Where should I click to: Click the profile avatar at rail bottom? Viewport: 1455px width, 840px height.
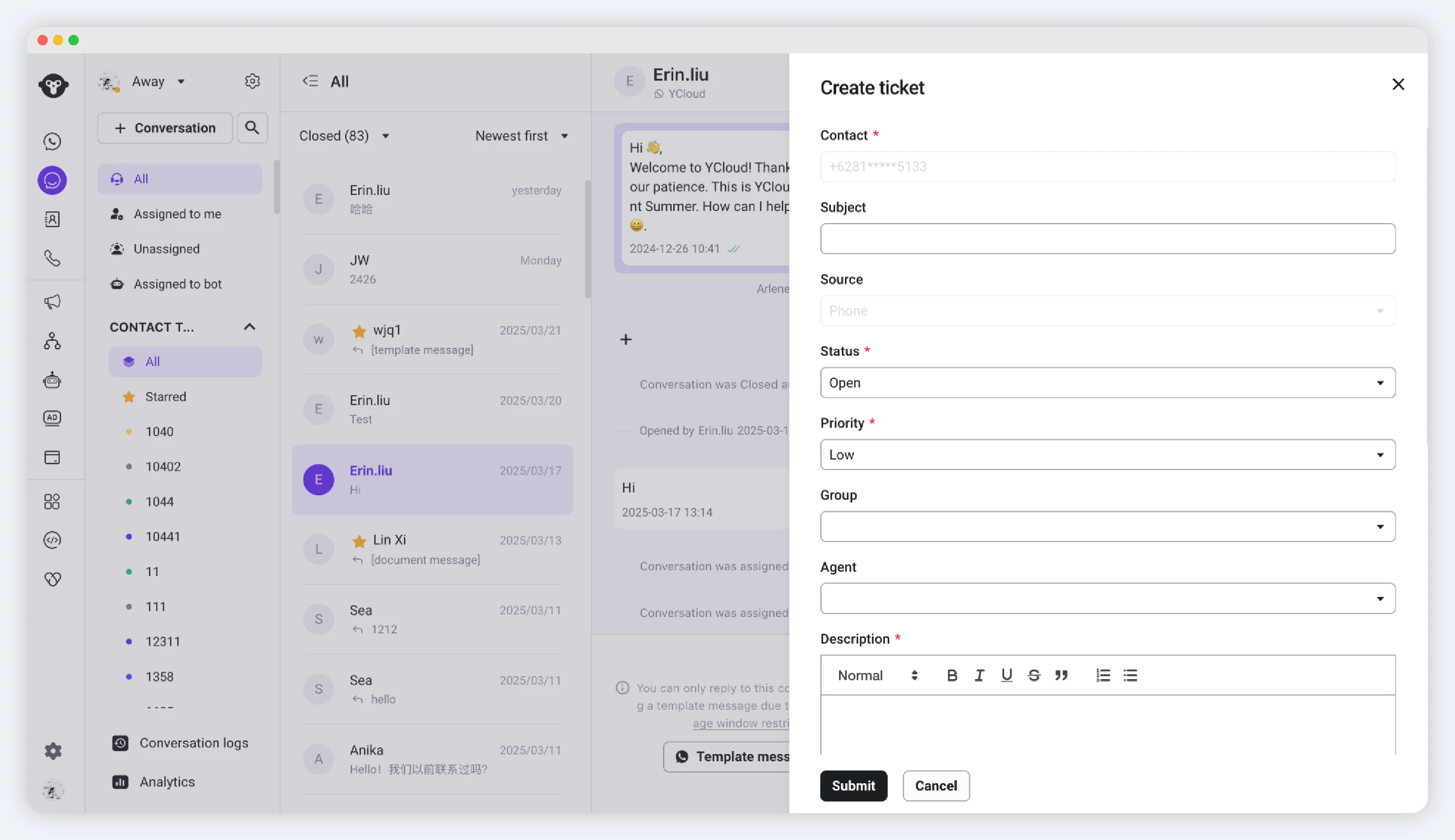[x=53, y=790]
